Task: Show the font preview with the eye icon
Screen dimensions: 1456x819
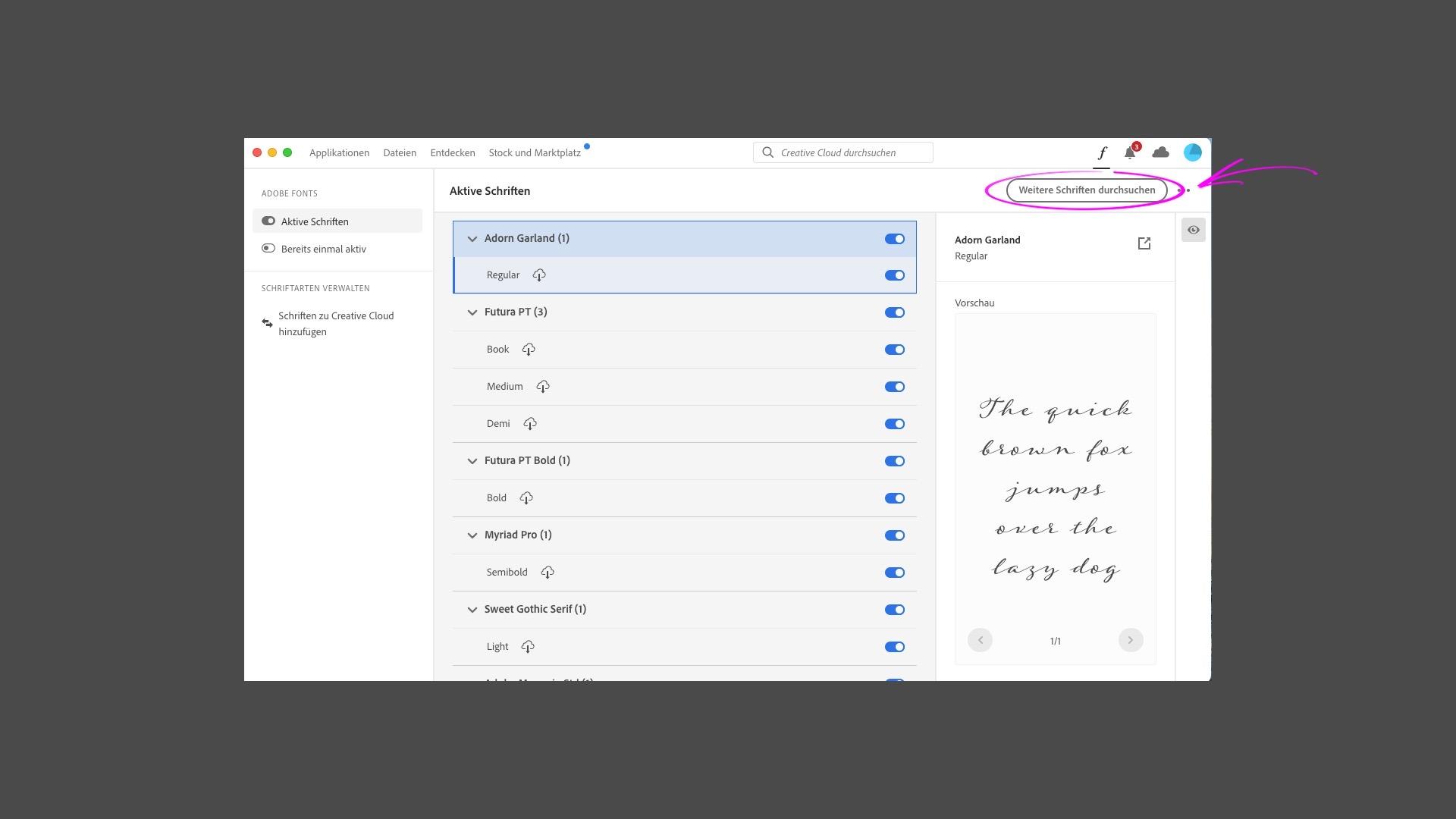Action: (x=1194, y=230)
